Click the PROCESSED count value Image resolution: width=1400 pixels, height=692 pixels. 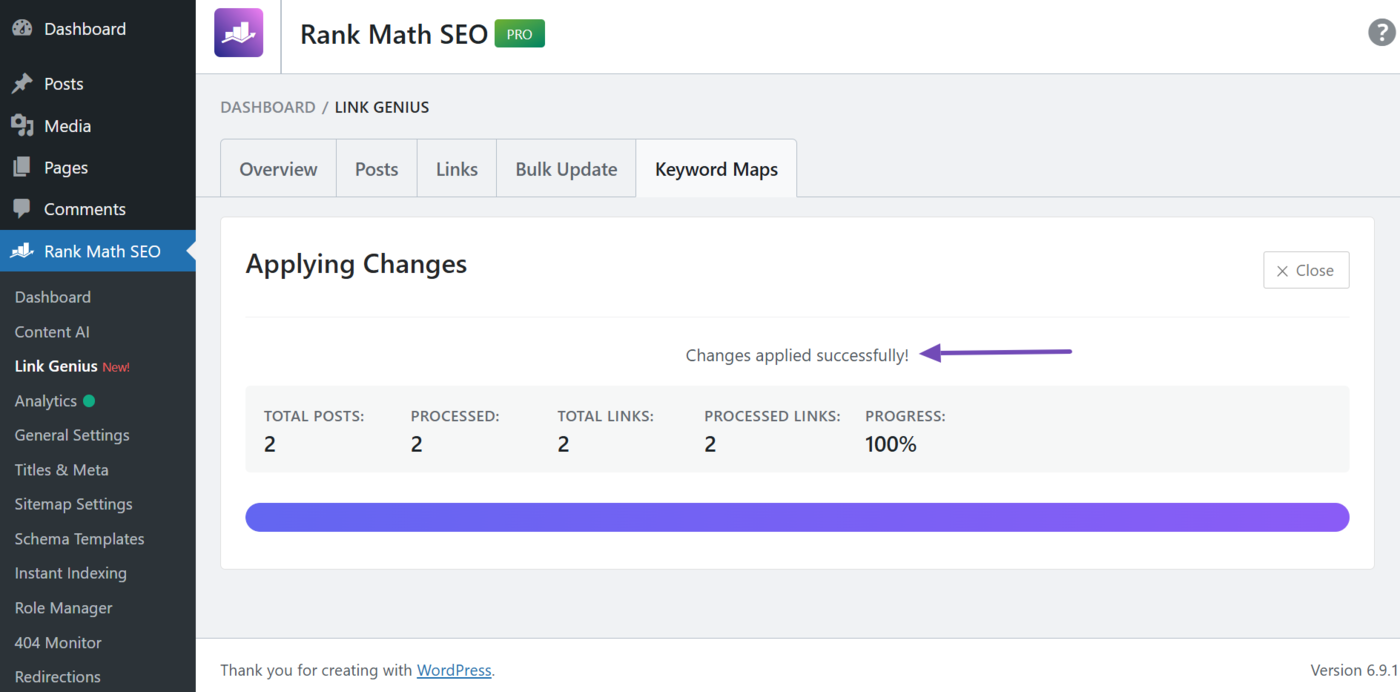[x=417, y=444]
